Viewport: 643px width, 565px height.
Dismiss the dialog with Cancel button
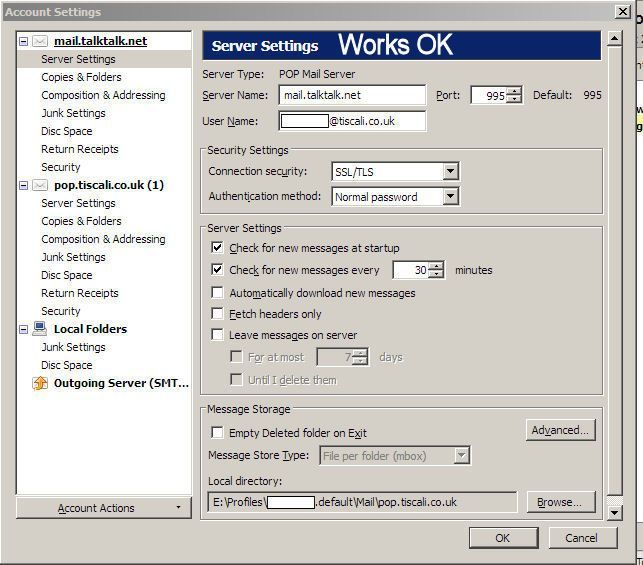coord(582,538)
